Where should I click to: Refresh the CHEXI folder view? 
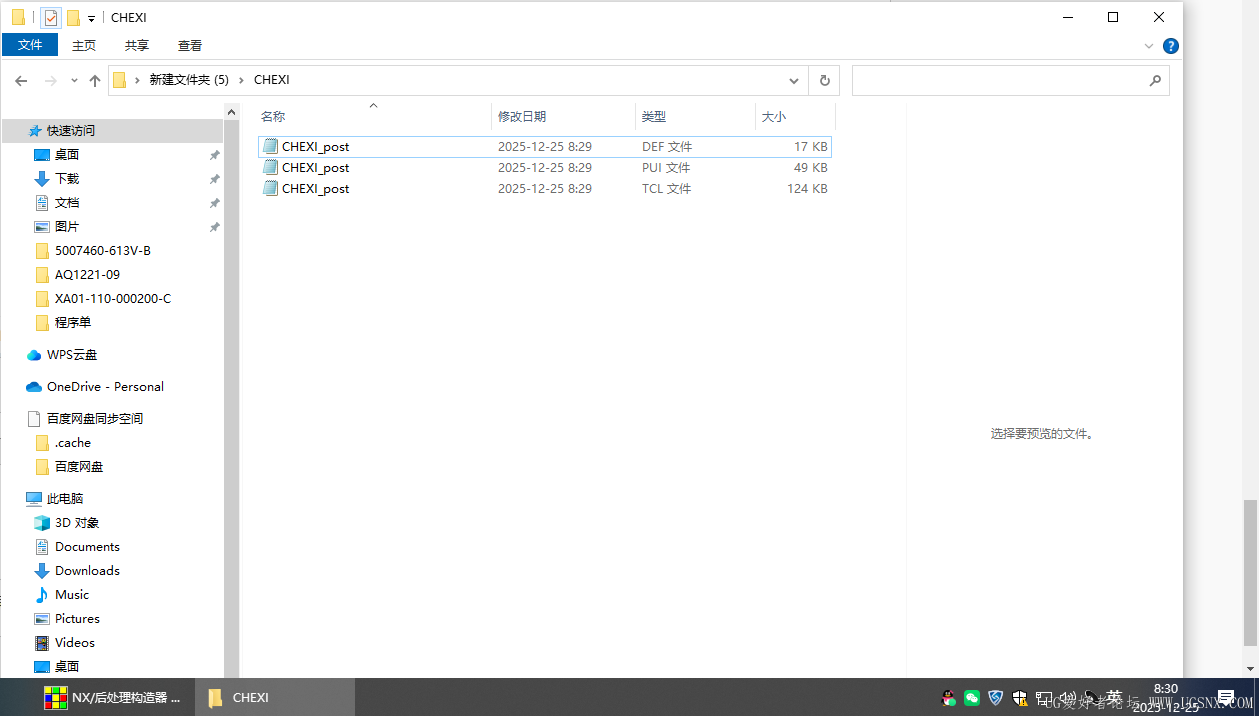click(x=824, y=81)
